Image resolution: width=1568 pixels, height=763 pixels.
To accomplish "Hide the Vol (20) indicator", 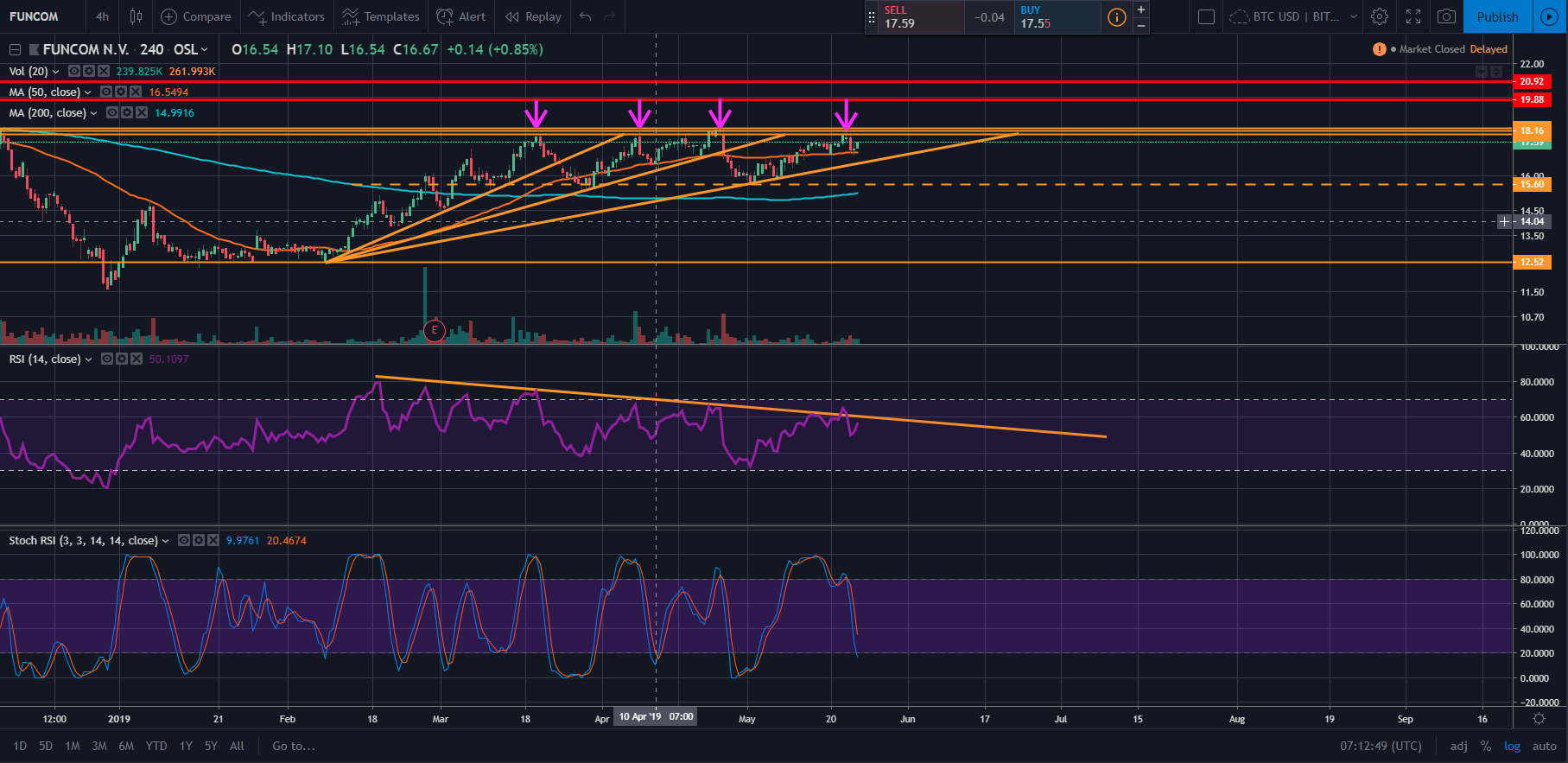I will tap(74, 71).
